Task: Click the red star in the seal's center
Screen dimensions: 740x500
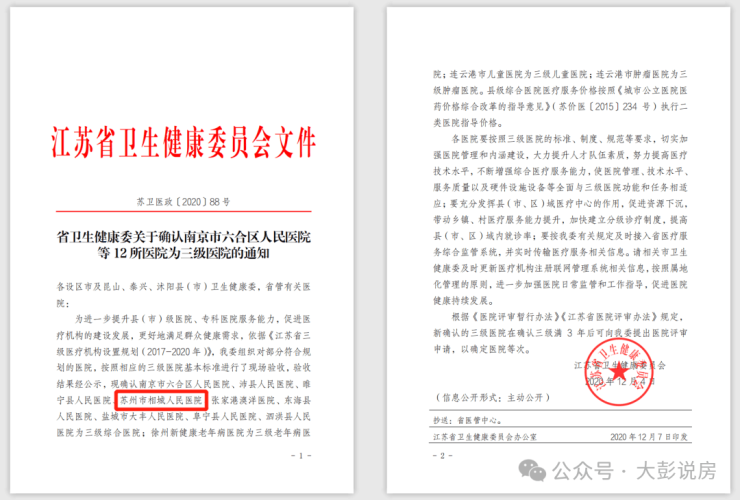Action: coord(619,372)
